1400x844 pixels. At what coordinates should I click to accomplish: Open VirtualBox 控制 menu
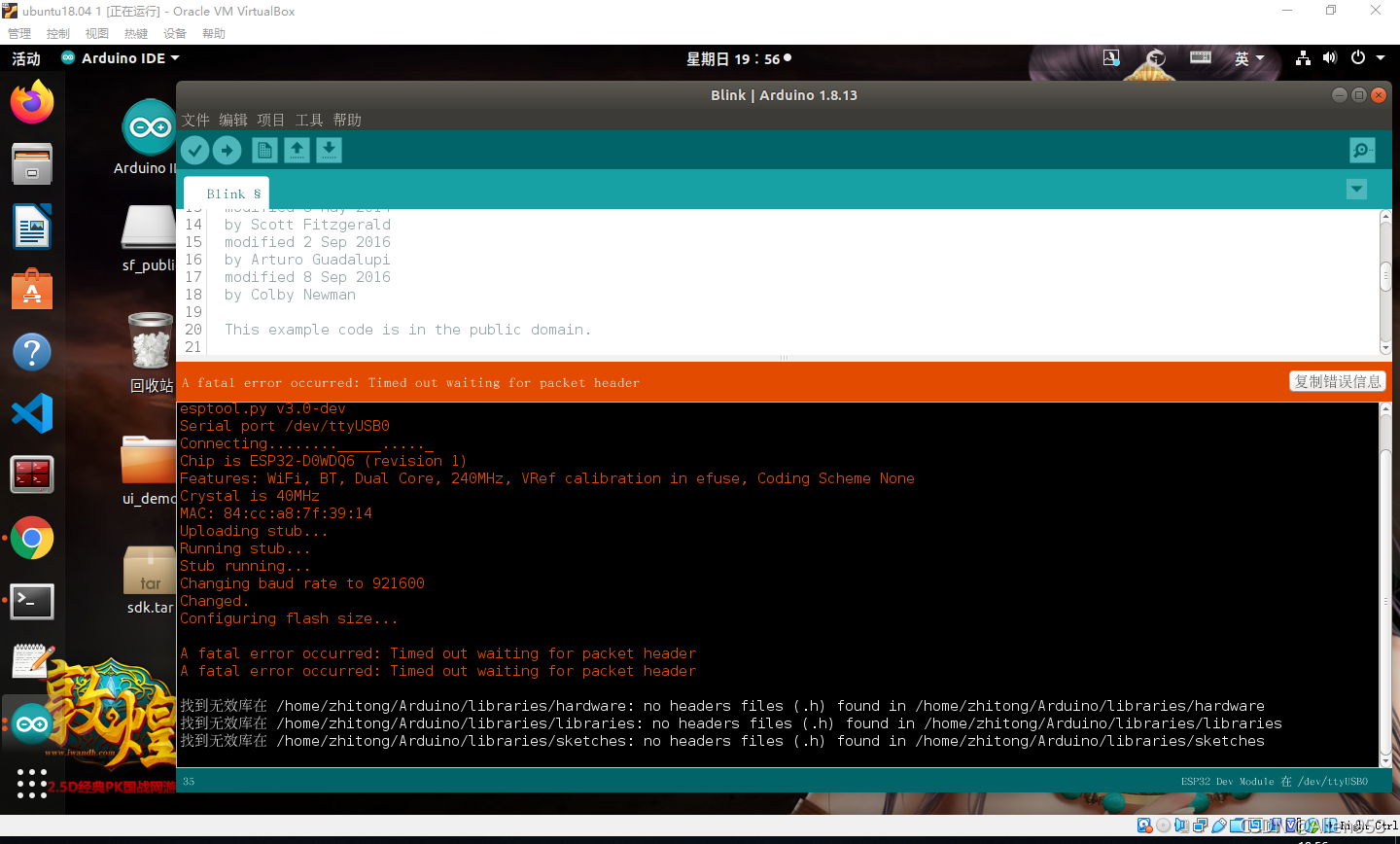[58, 33]
